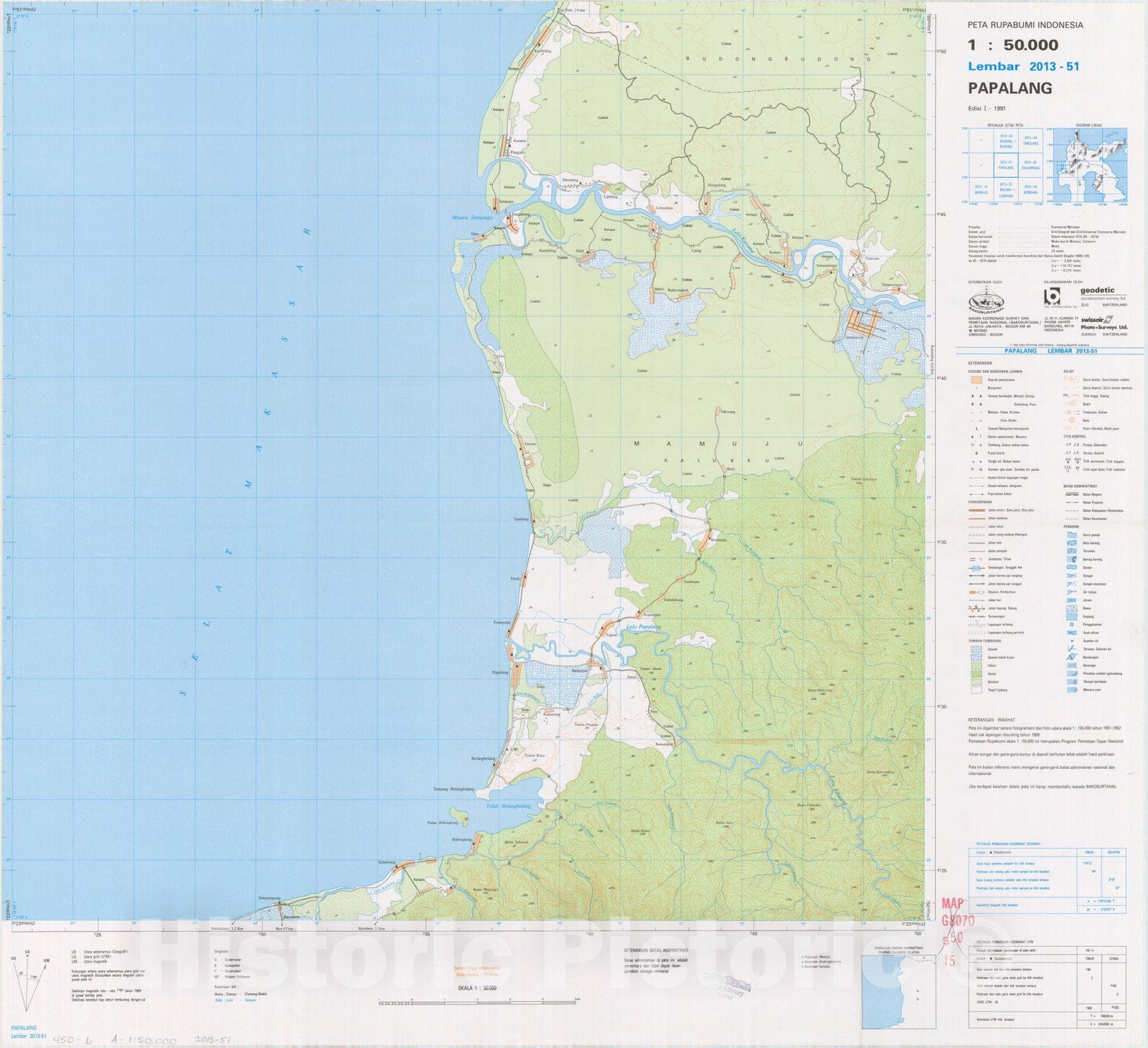Click the PAPALANG sheet title
This screenshot has height=1048, width=1148.
coord(1010,88)
